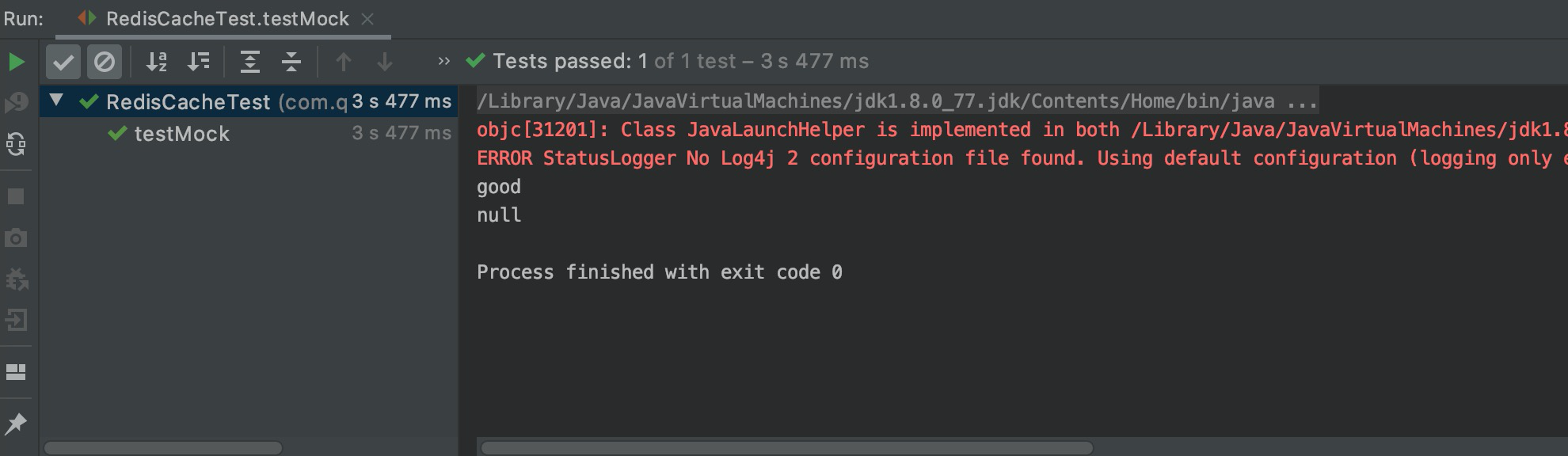Expand all test tree nodes
The height and width of the screenshot is (456, 1568).
[x=250, y=62]
